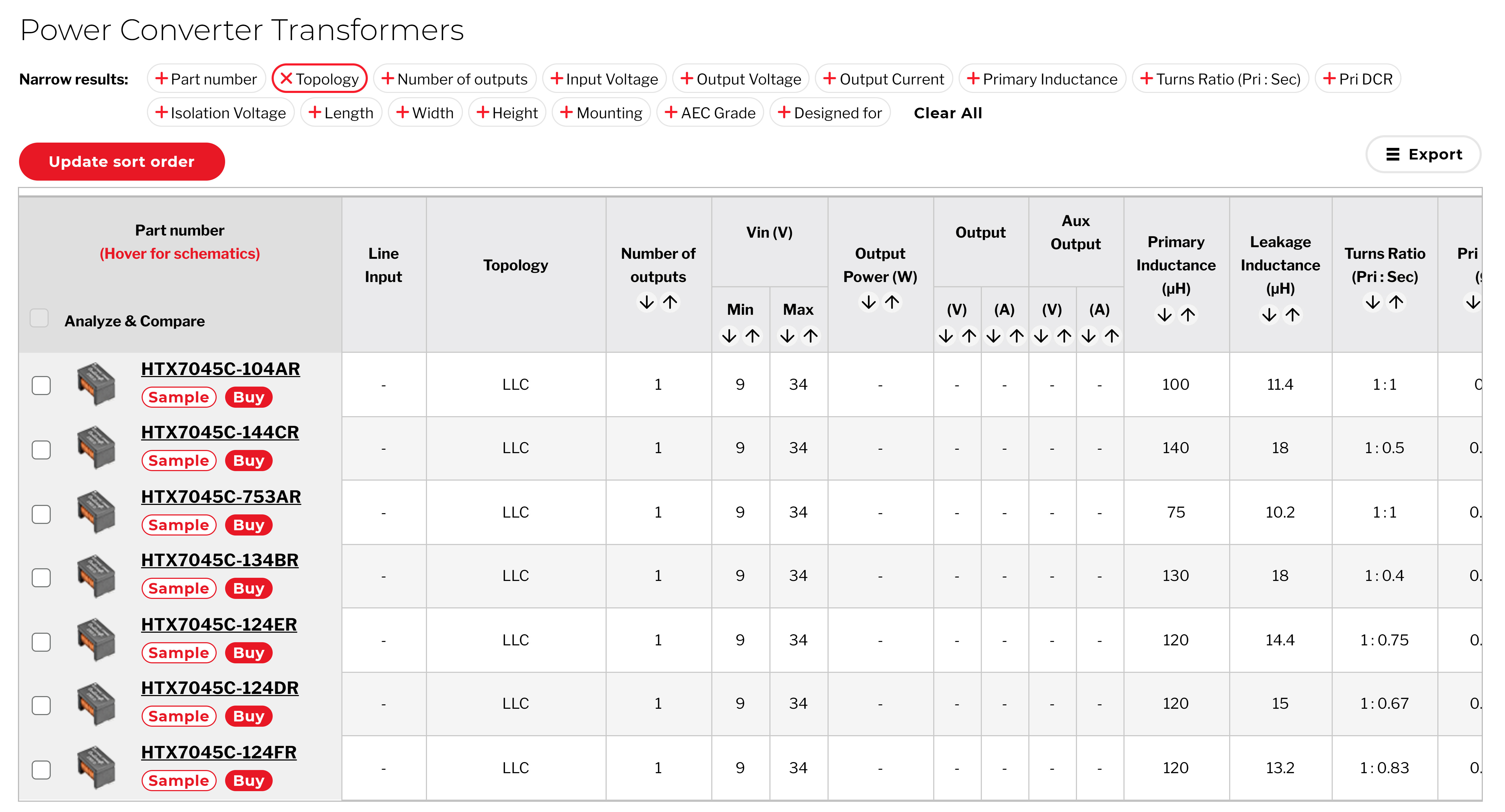Sort Vin Max ascending arrow
Viewport: 1505px width, 812px height.
point(810,336)
